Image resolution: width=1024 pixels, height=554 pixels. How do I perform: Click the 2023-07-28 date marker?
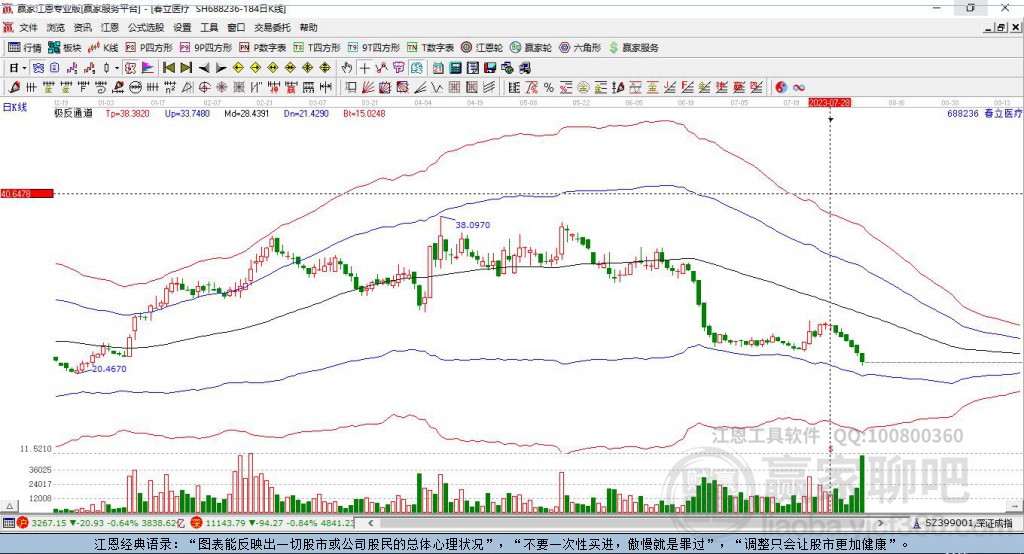click(829, 103)
